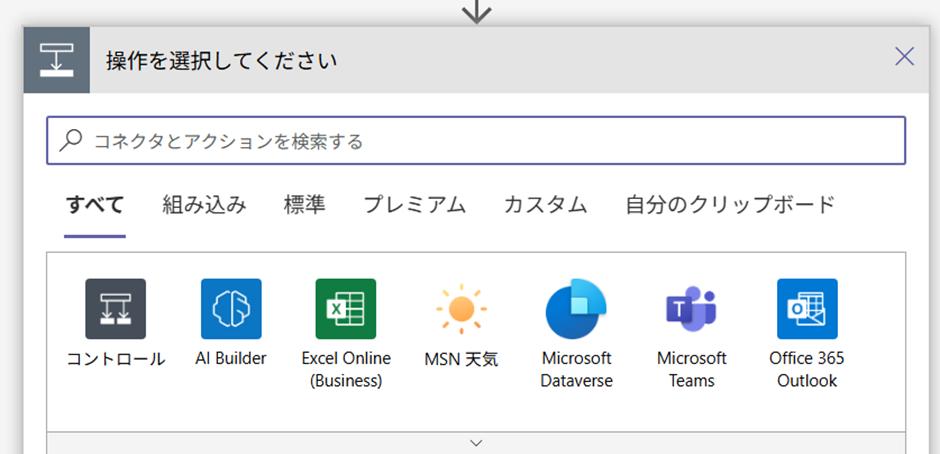Click the operation header icon beside 操作を選択してください
Image resolution: width=940 pixels, height=454 pixels.
click(57, 60)
